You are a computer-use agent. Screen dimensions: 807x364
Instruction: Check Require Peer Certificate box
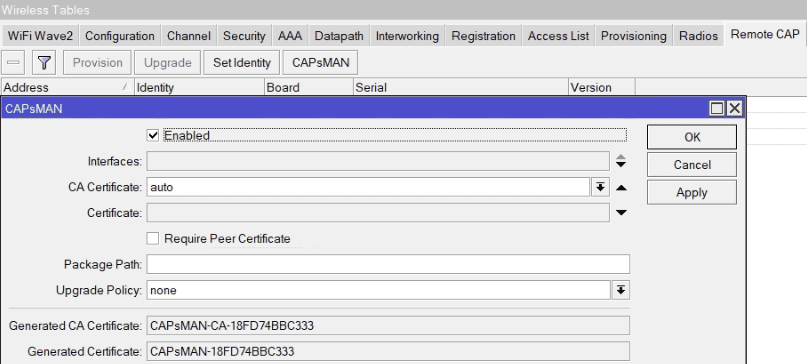[x=153, y=238]
